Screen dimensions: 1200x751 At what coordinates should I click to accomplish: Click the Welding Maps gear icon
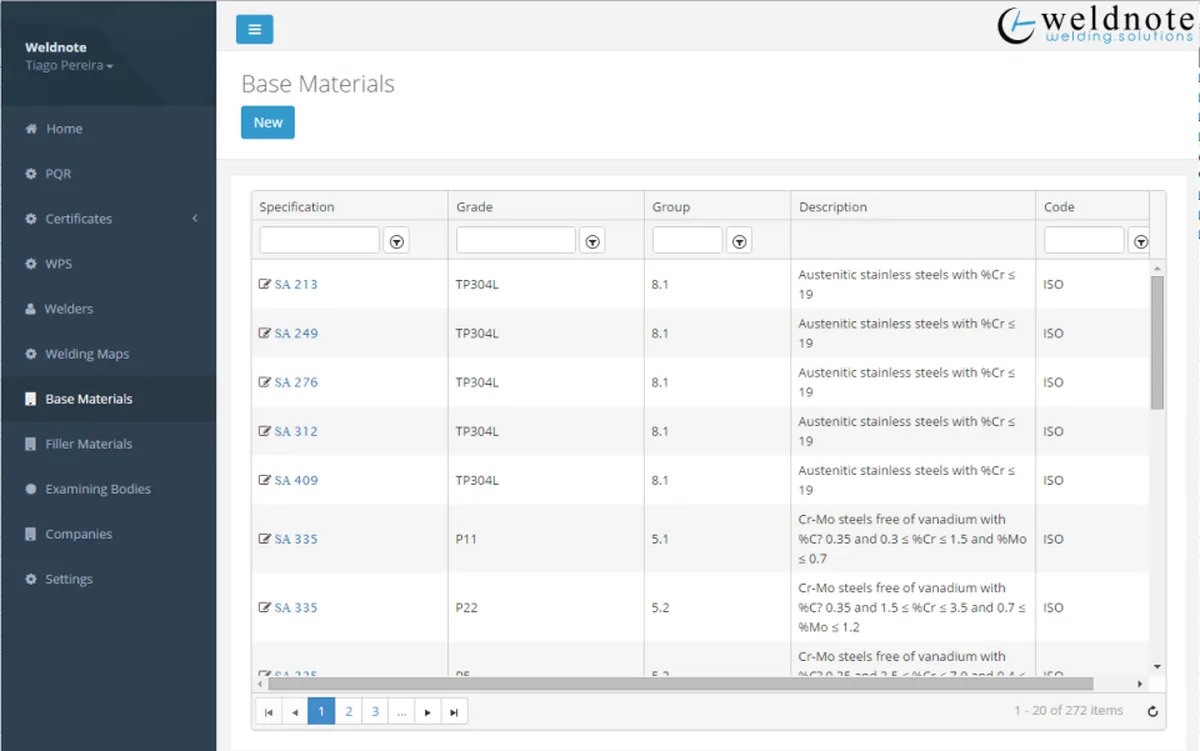(x=31, y=354)
